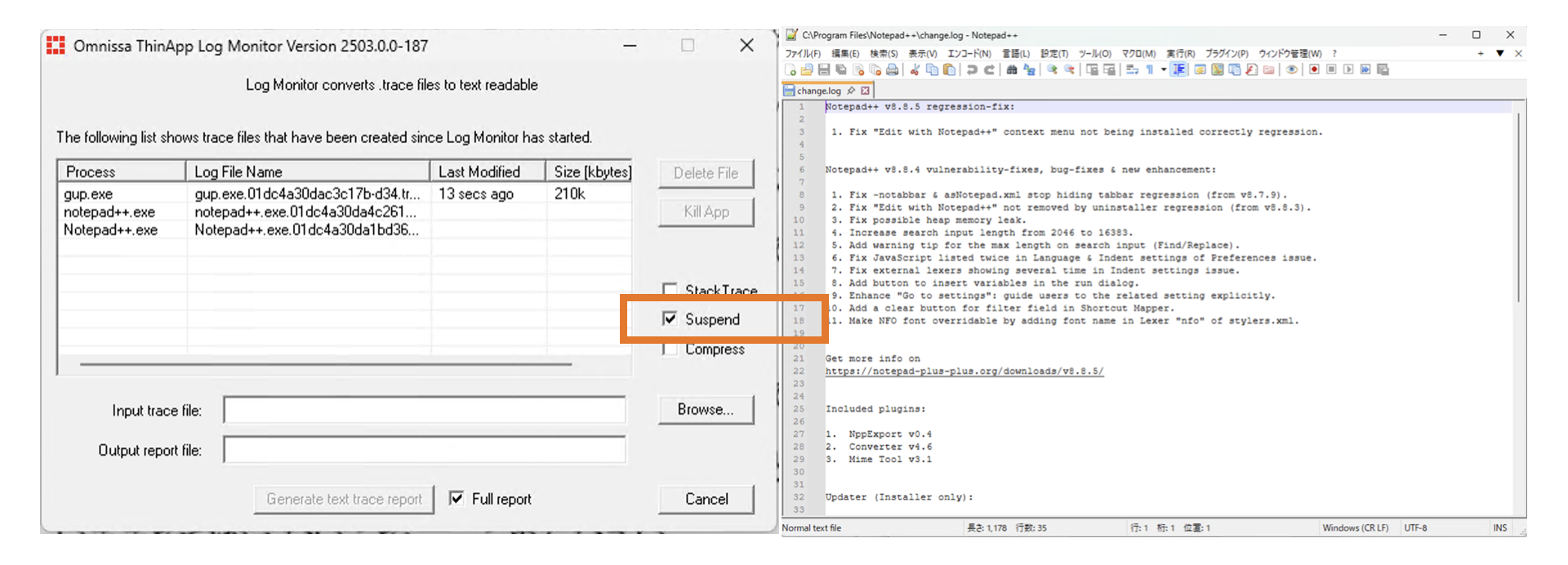Uncheck the Full report checkbox
The image size is (1568, 565).
tap(457, 499)
